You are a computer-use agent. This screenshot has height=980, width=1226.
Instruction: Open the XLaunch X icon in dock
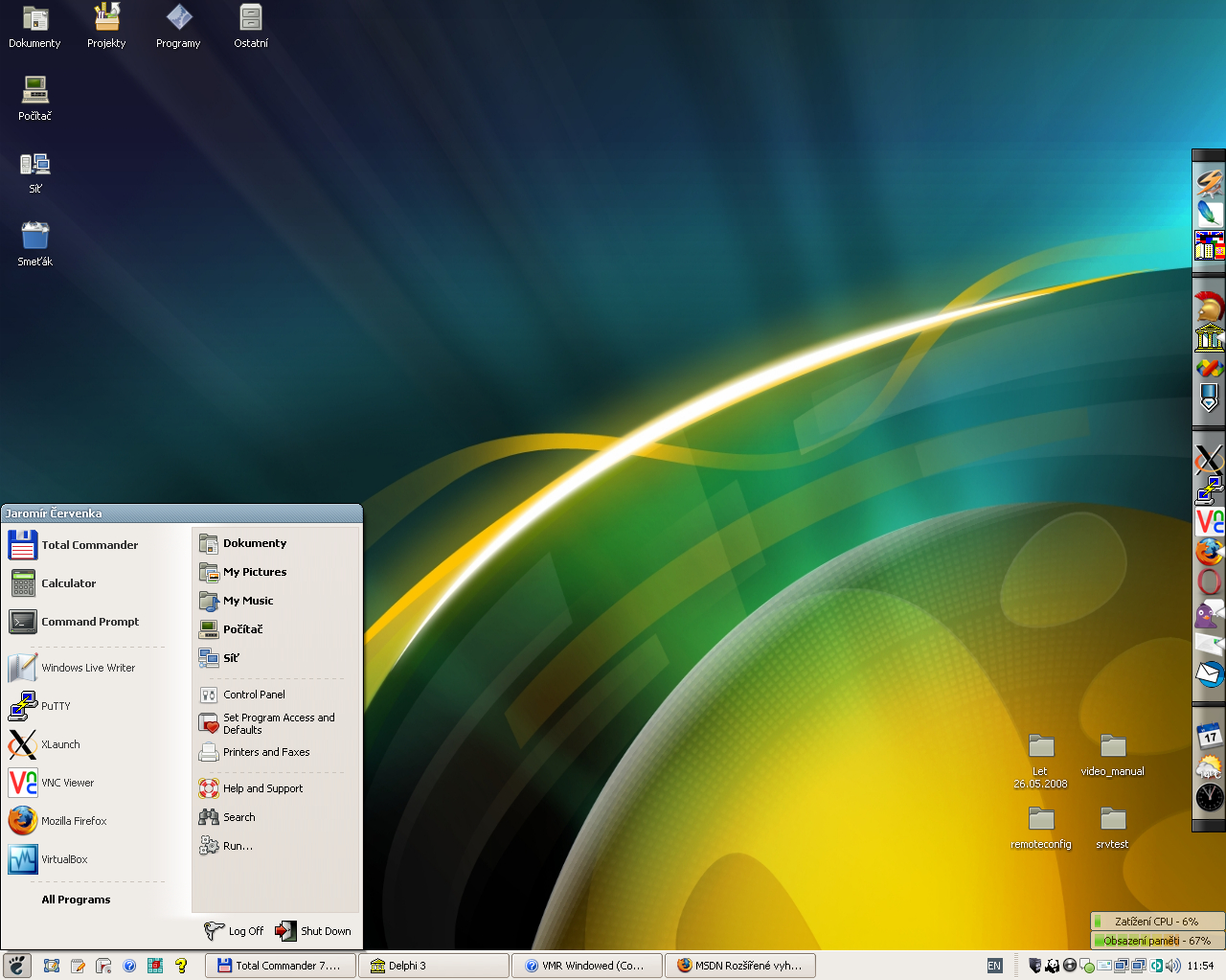coord(1210,461)
